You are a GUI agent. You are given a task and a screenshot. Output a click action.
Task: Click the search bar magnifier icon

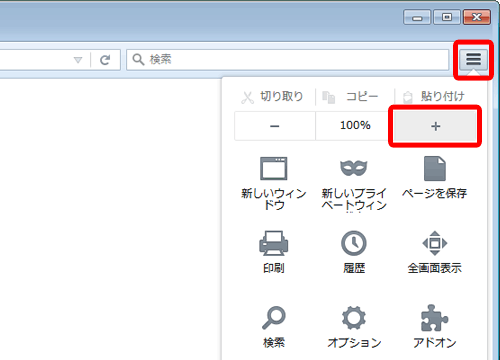click(138, 60)
